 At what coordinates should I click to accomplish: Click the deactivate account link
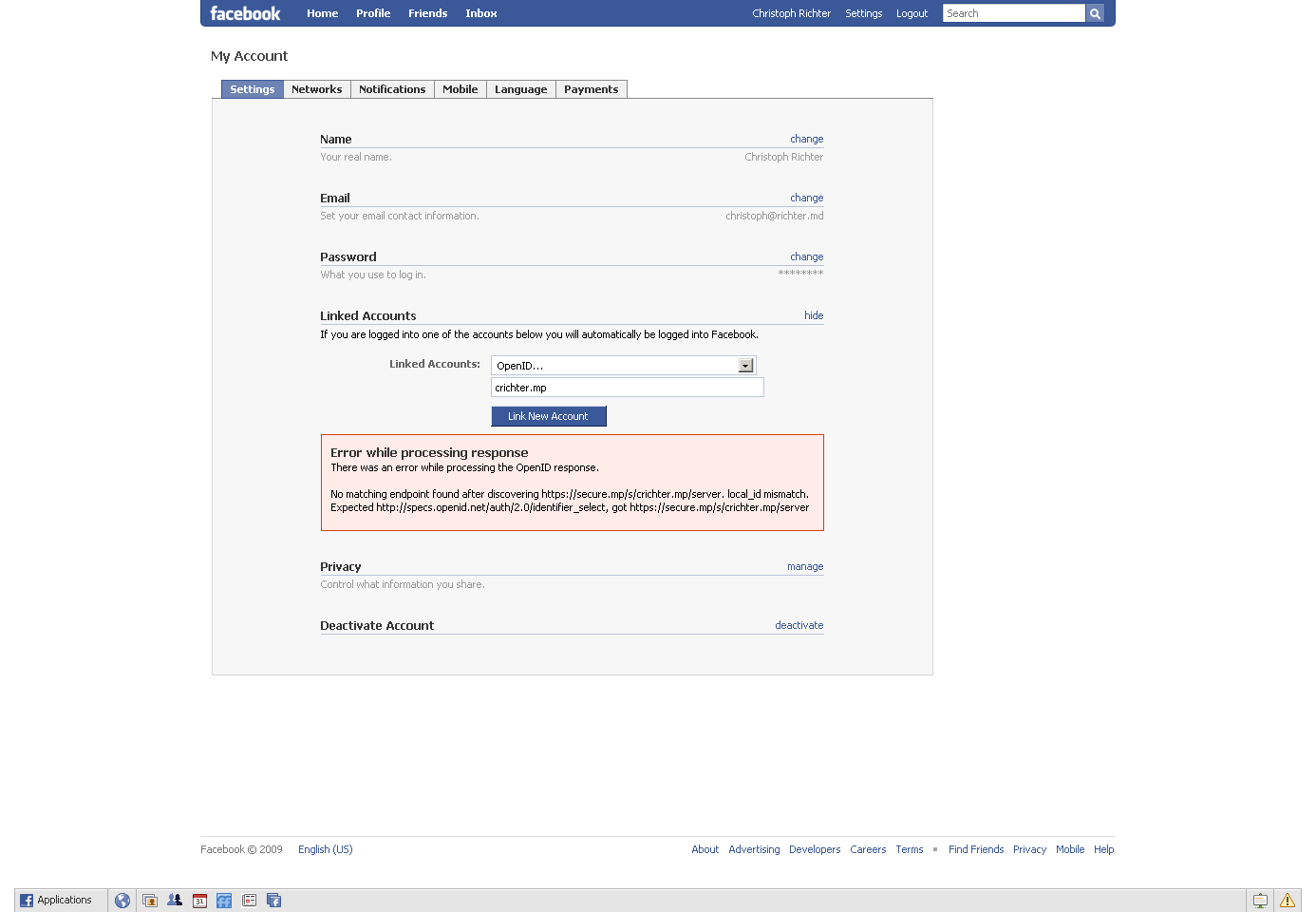799,625
